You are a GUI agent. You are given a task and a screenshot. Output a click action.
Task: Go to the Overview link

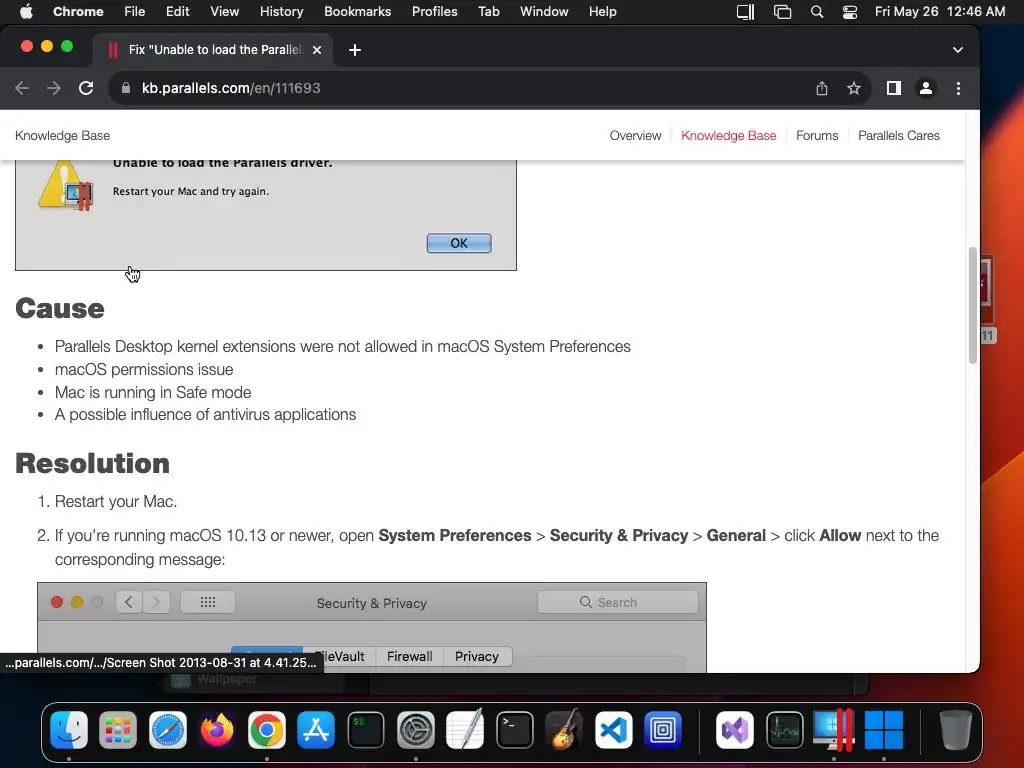(x=635, y=136)
